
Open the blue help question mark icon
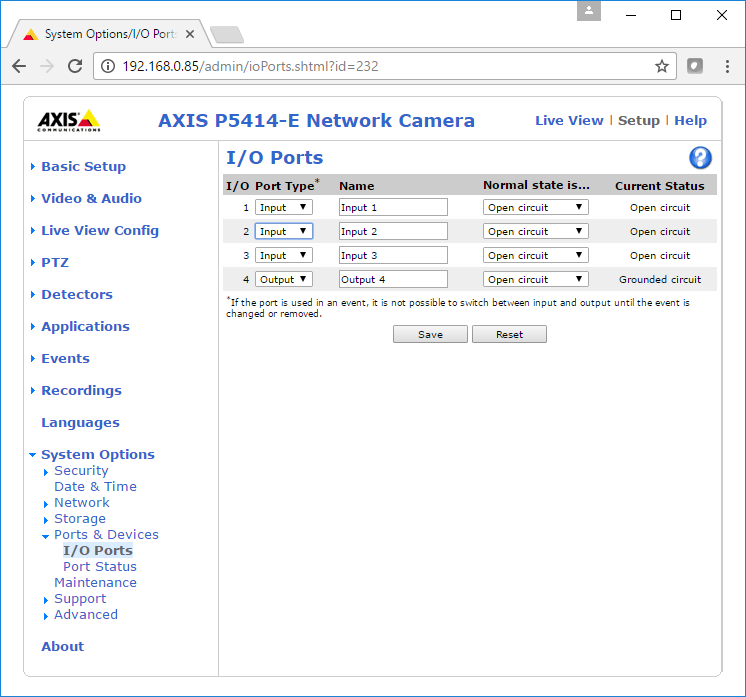coord(700,158)
